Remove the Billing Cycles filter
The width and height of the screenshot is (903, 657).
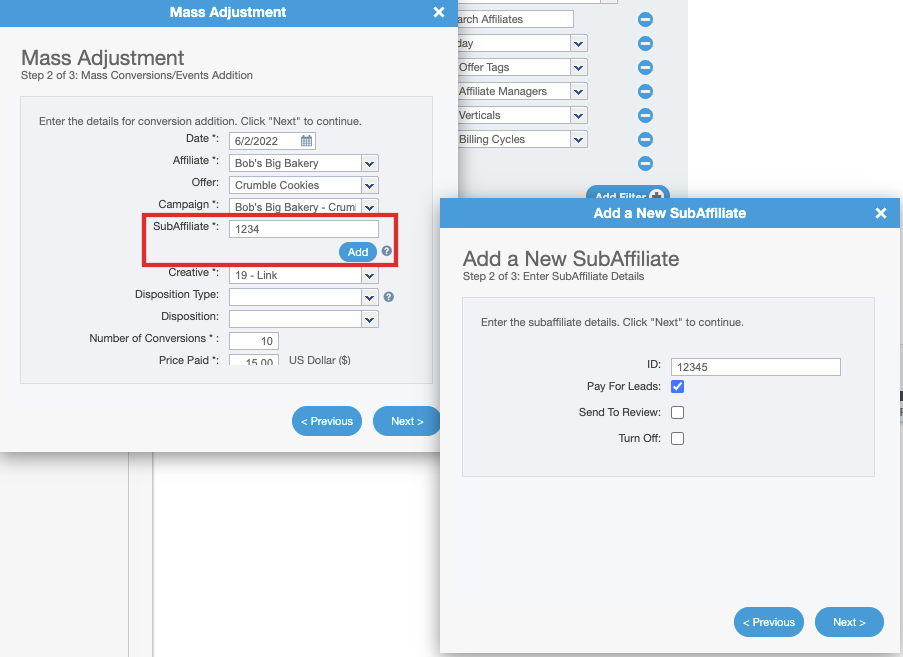click(x=645, y=139)
